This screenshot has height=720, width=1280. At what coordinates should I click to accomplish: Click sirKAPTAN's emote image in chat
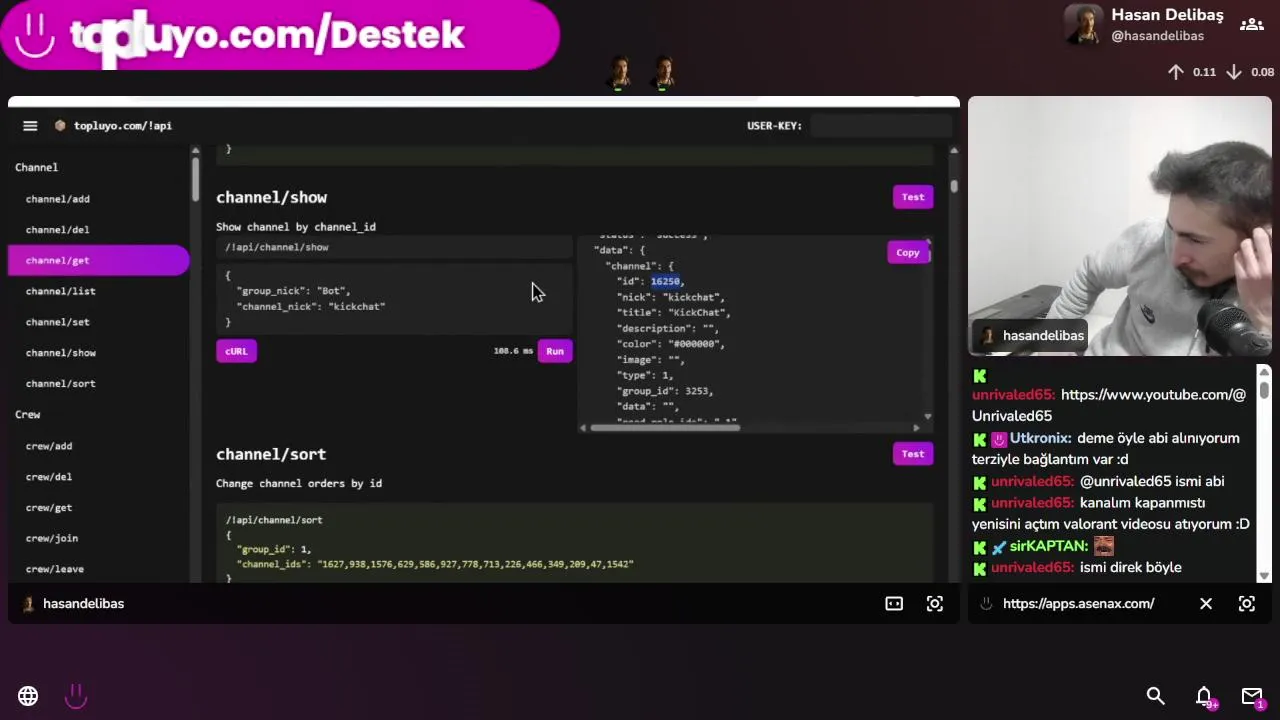[1103, 546]
